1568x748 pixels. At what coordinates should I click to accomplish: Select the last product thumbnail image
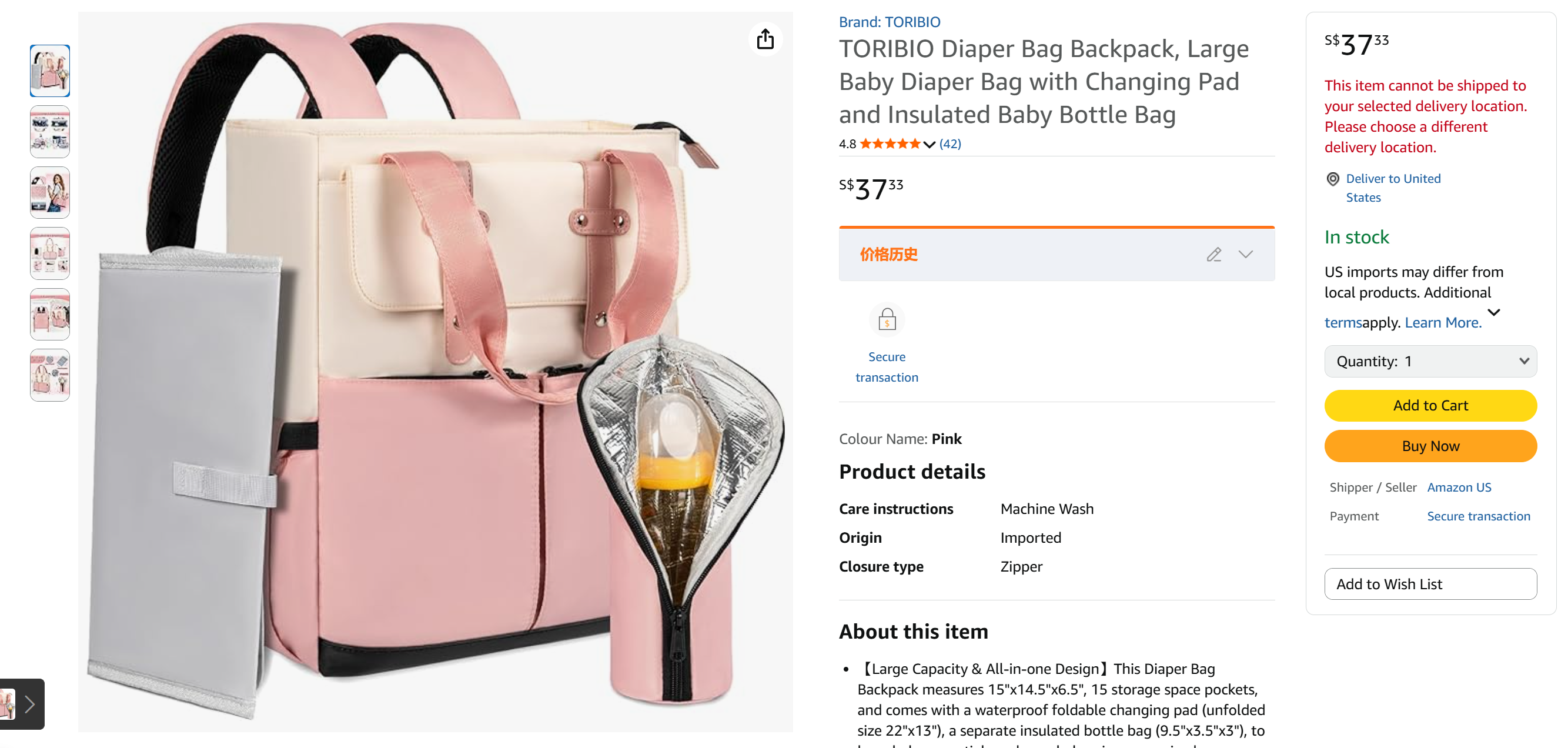pos(50,375)
